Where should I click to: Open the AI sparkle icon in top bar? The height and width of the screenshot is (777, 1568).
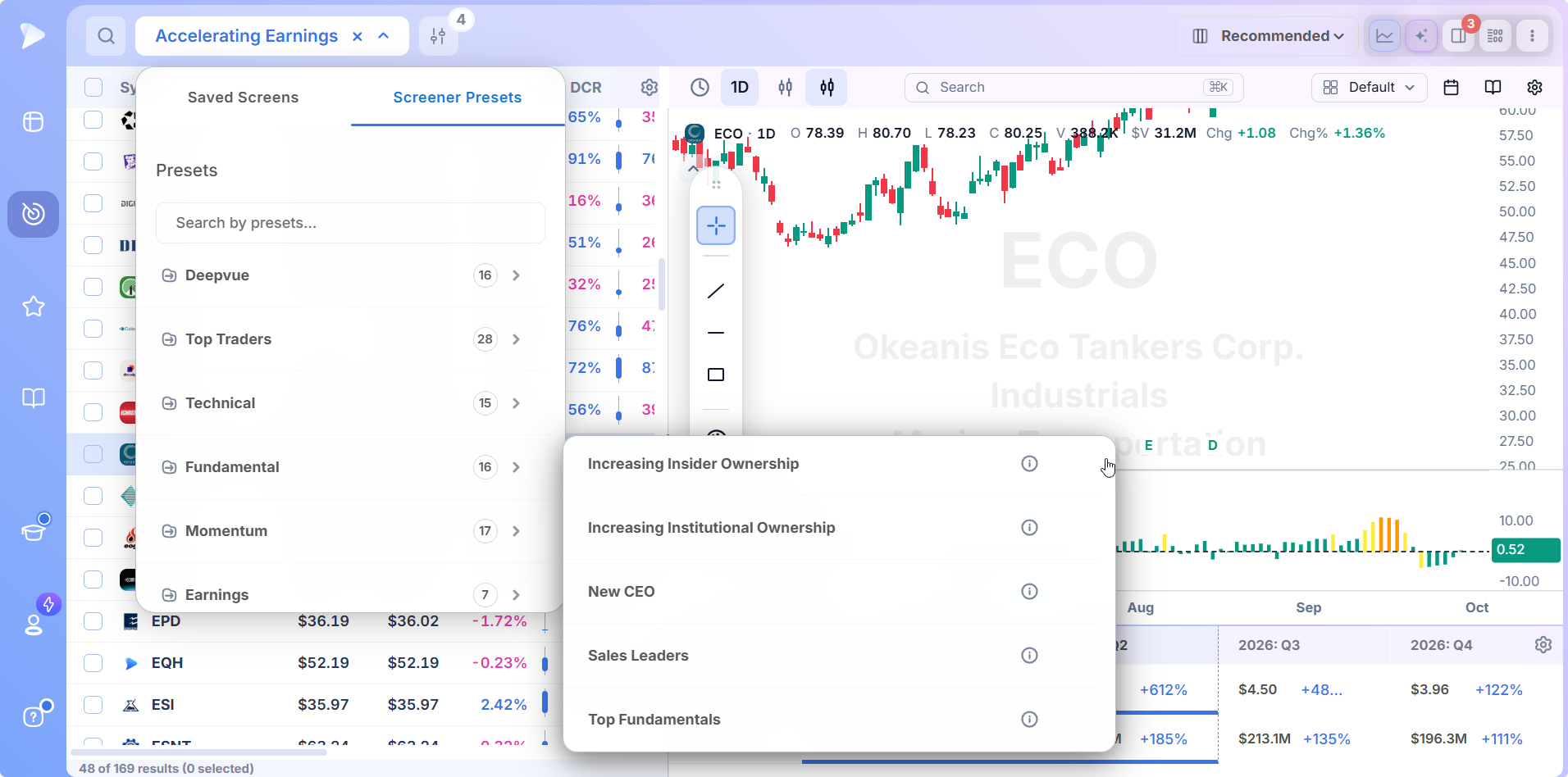click(1421, 36)
